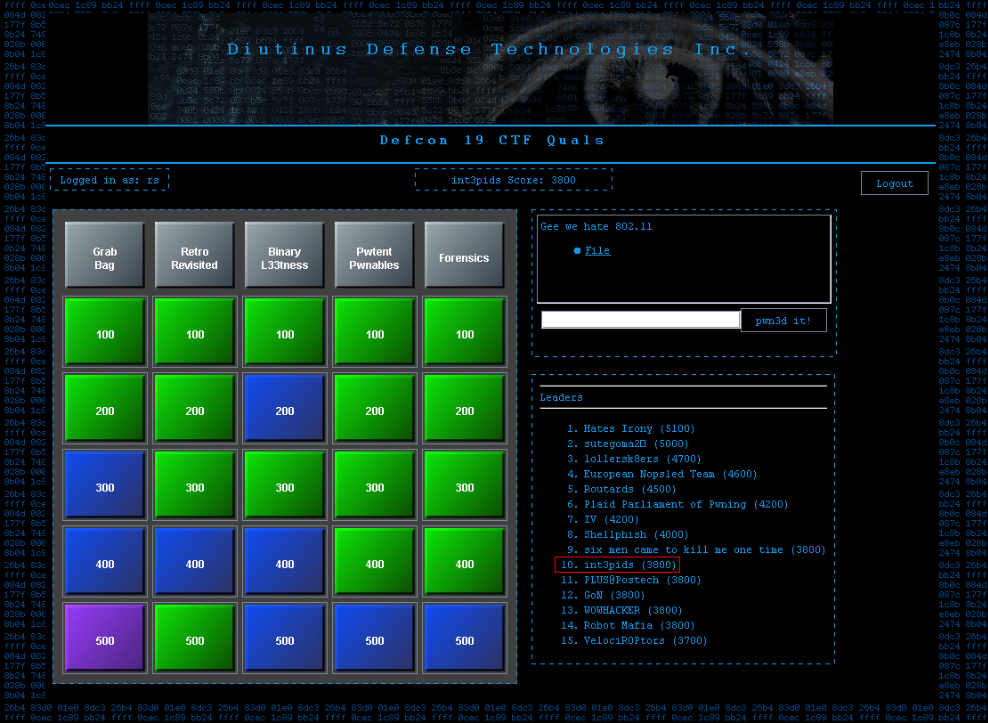Click the Leaders heading
Image resolution: width=988 pixels, height=723 pixels.
pyautogui.click(x=561, y=397)
